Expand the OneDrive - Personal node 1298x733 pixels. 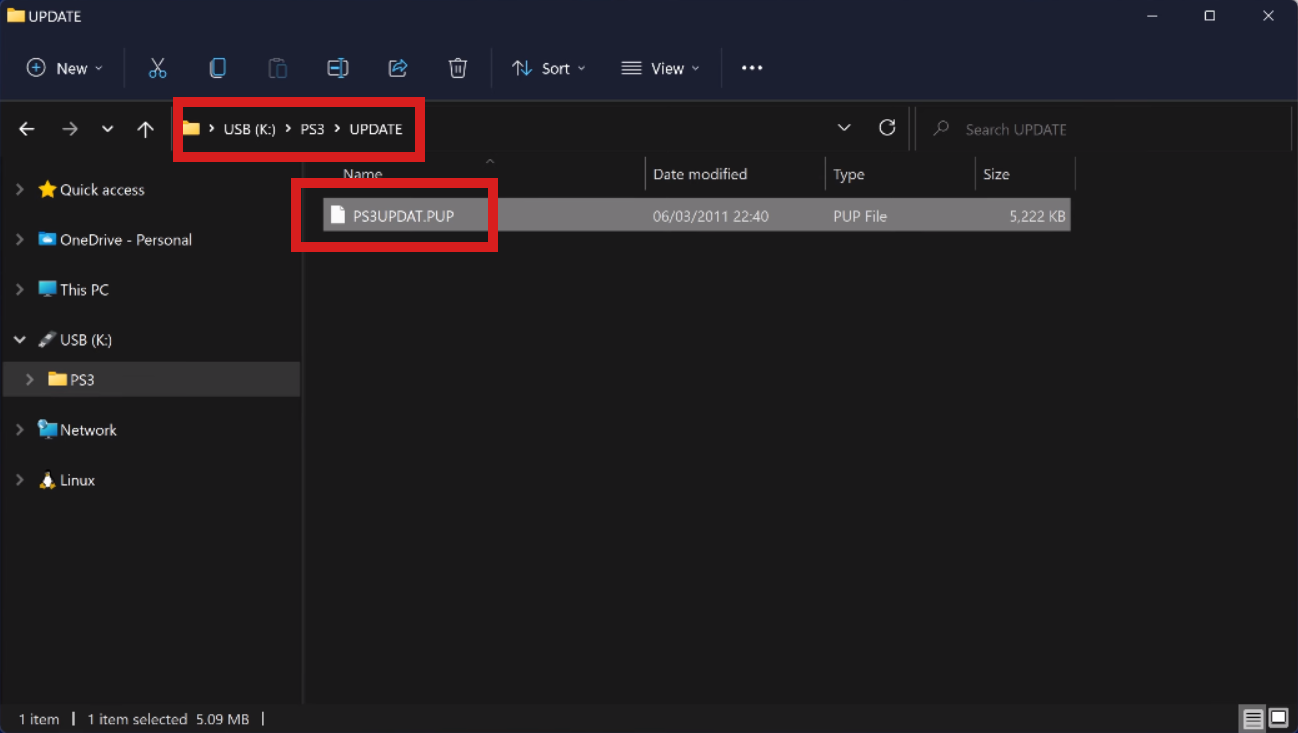20,239
